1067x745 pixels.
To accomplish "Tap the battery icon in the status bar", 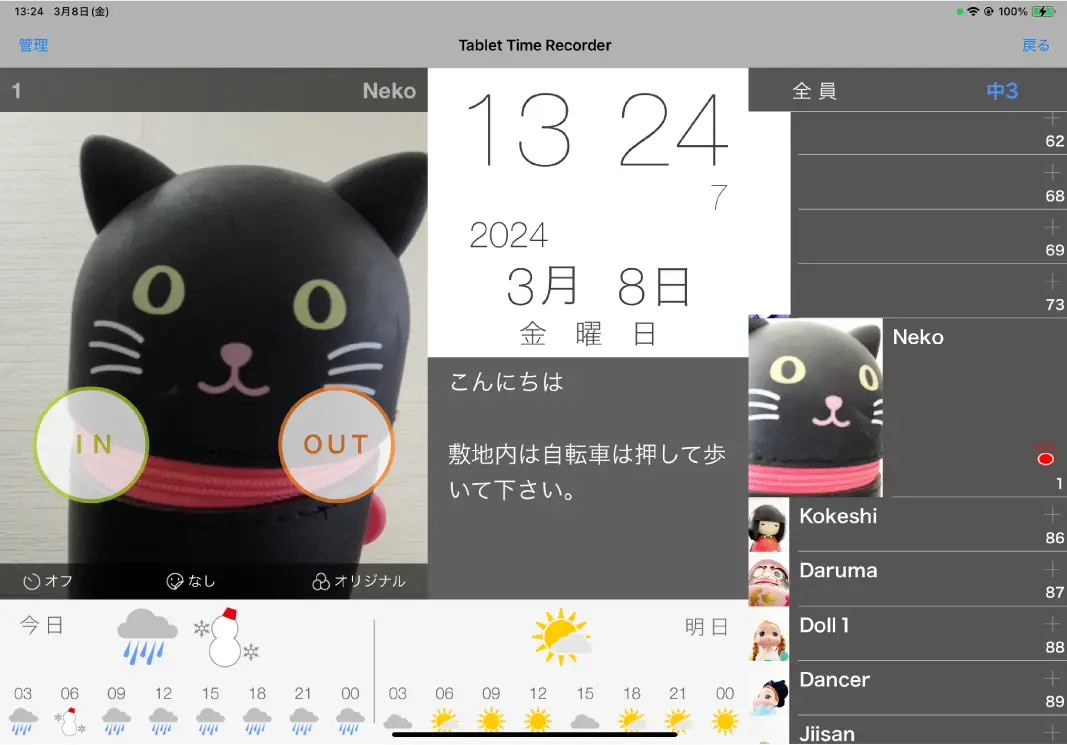I will pos(1044,12).
